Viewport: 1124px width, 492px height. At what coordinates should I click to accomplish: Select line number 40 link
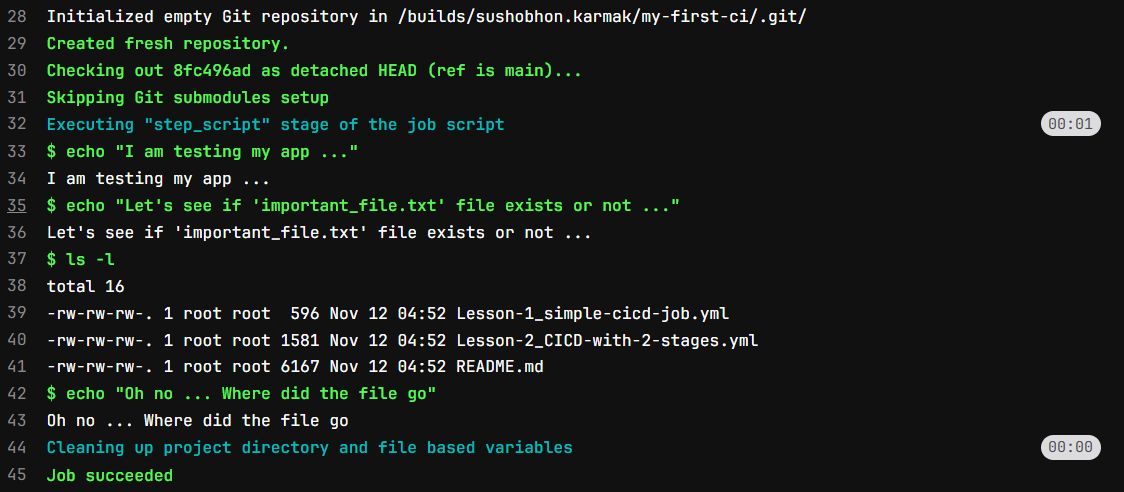click(17, 341)
